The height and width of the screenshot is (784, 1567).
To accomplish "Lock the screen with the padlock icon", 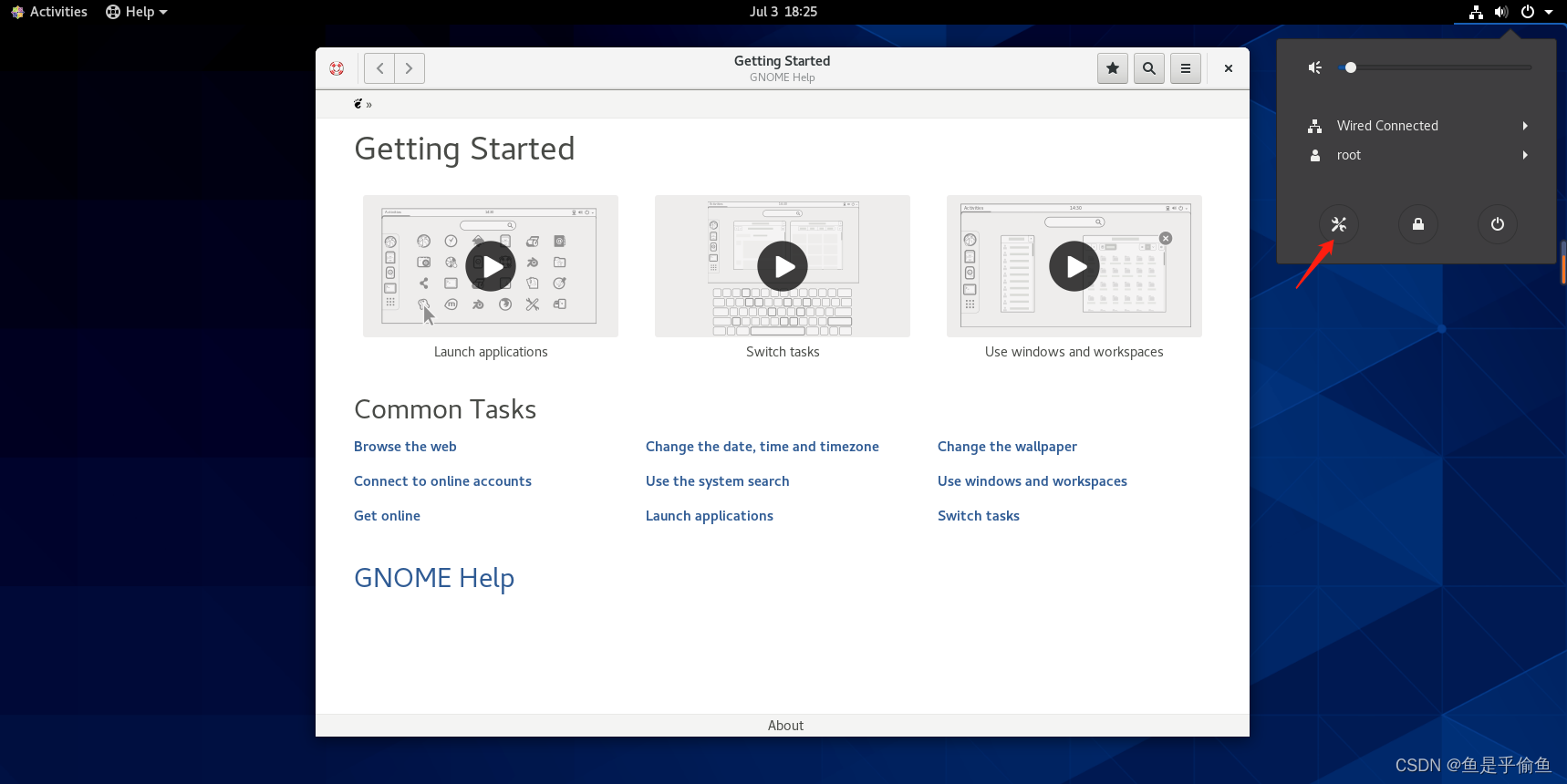I will tap(1418, 224).
